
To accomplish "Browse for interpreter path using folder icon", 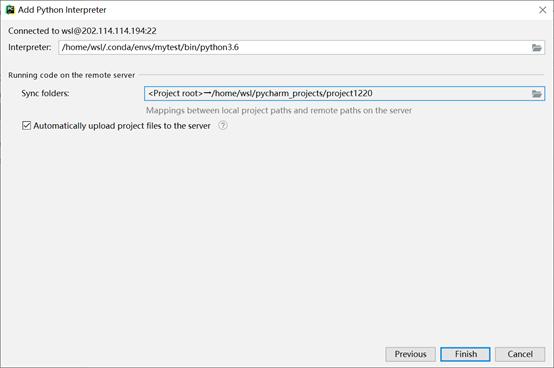I will (536, 48).
